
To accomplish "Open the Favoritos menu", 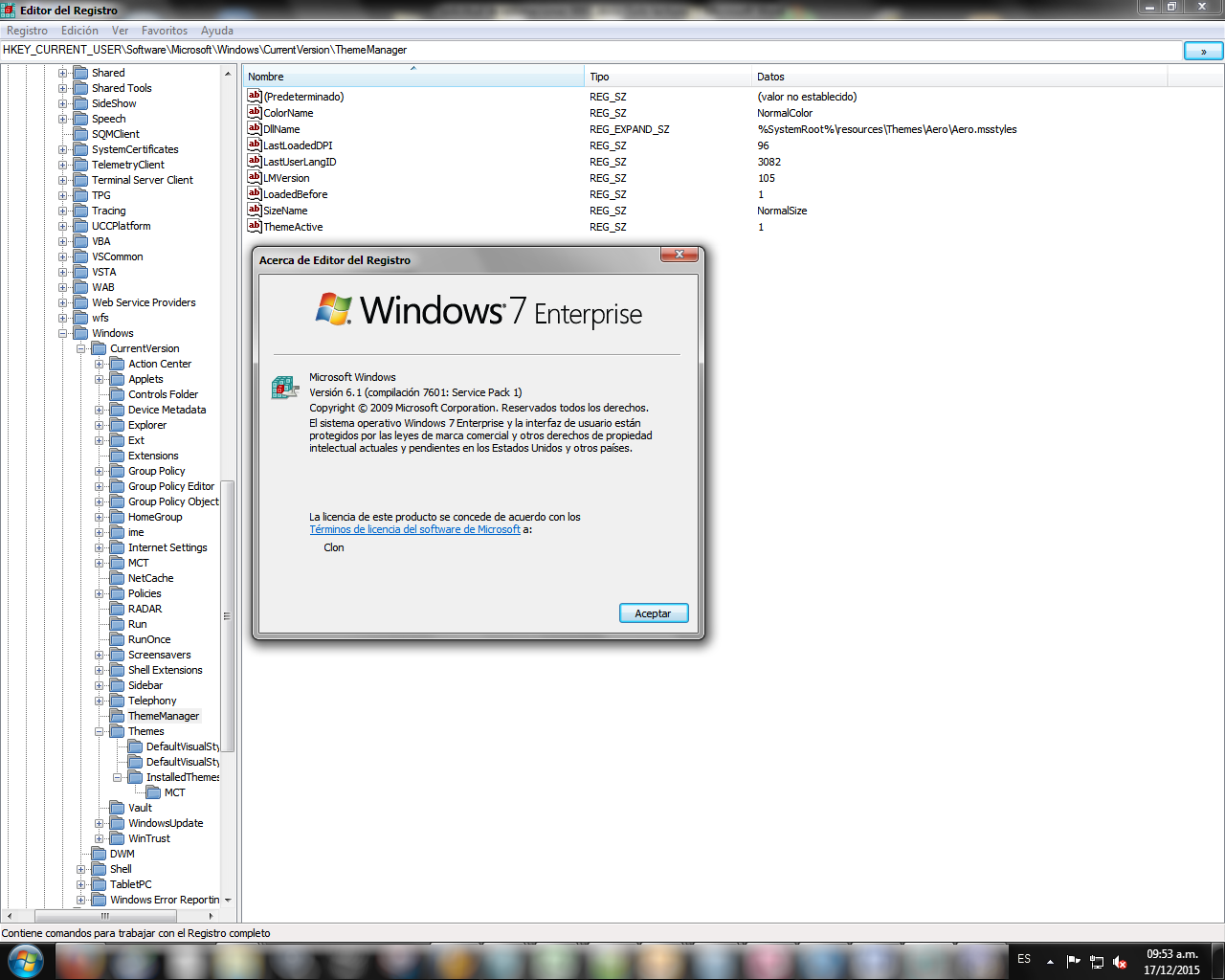I will click(164, 30).
